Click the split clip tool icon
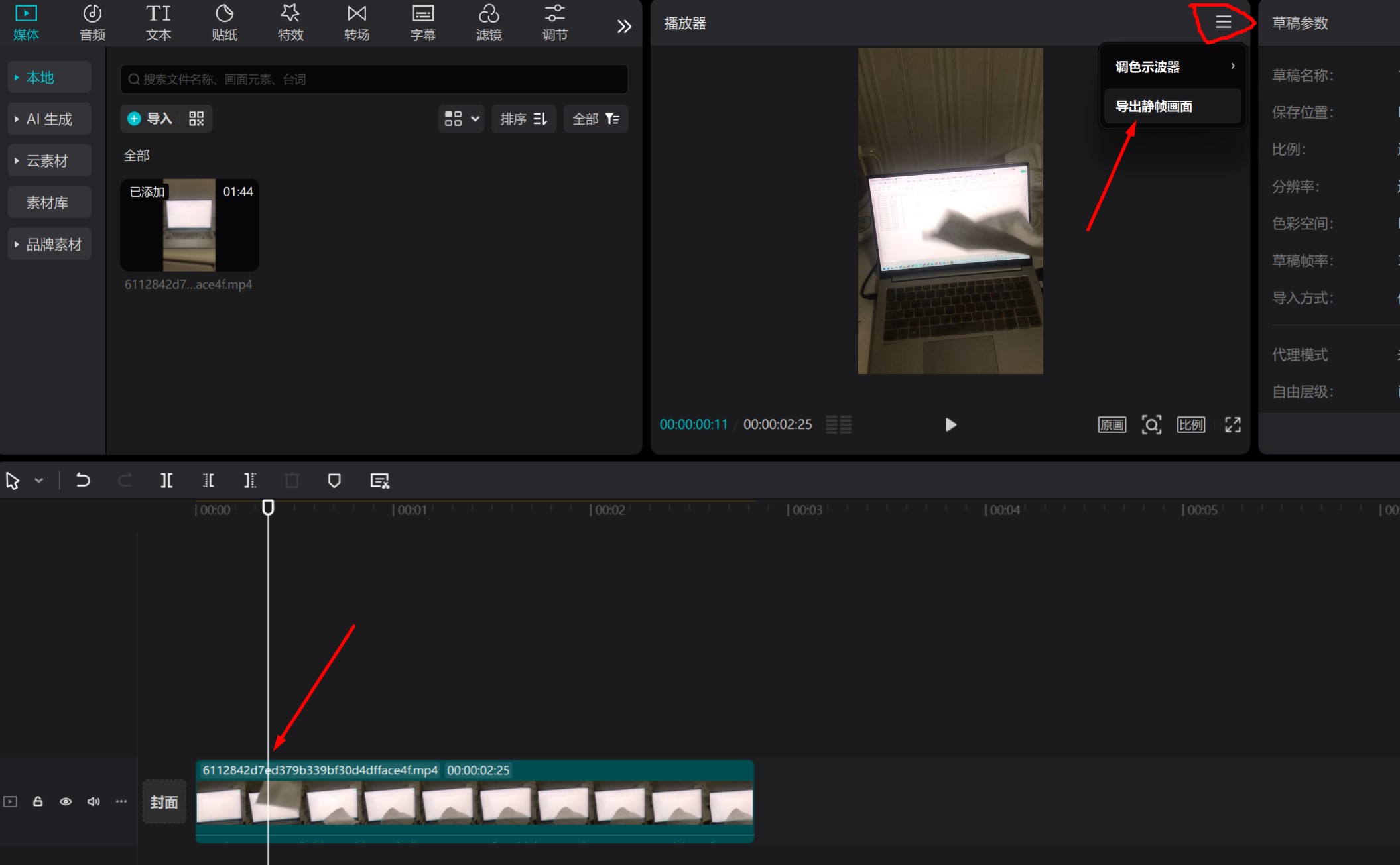This screenshot has height=865, width=1400. point(166,481)
